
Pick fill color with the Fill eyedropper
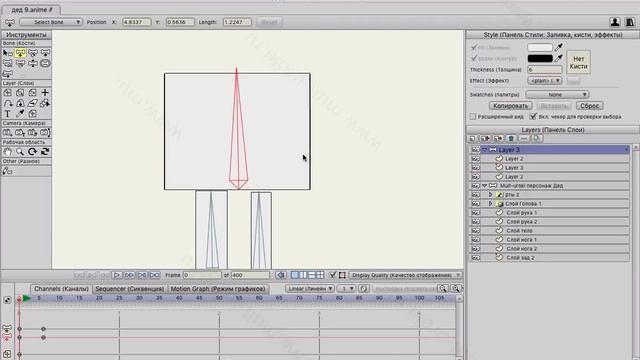click(x=559, y=47)
